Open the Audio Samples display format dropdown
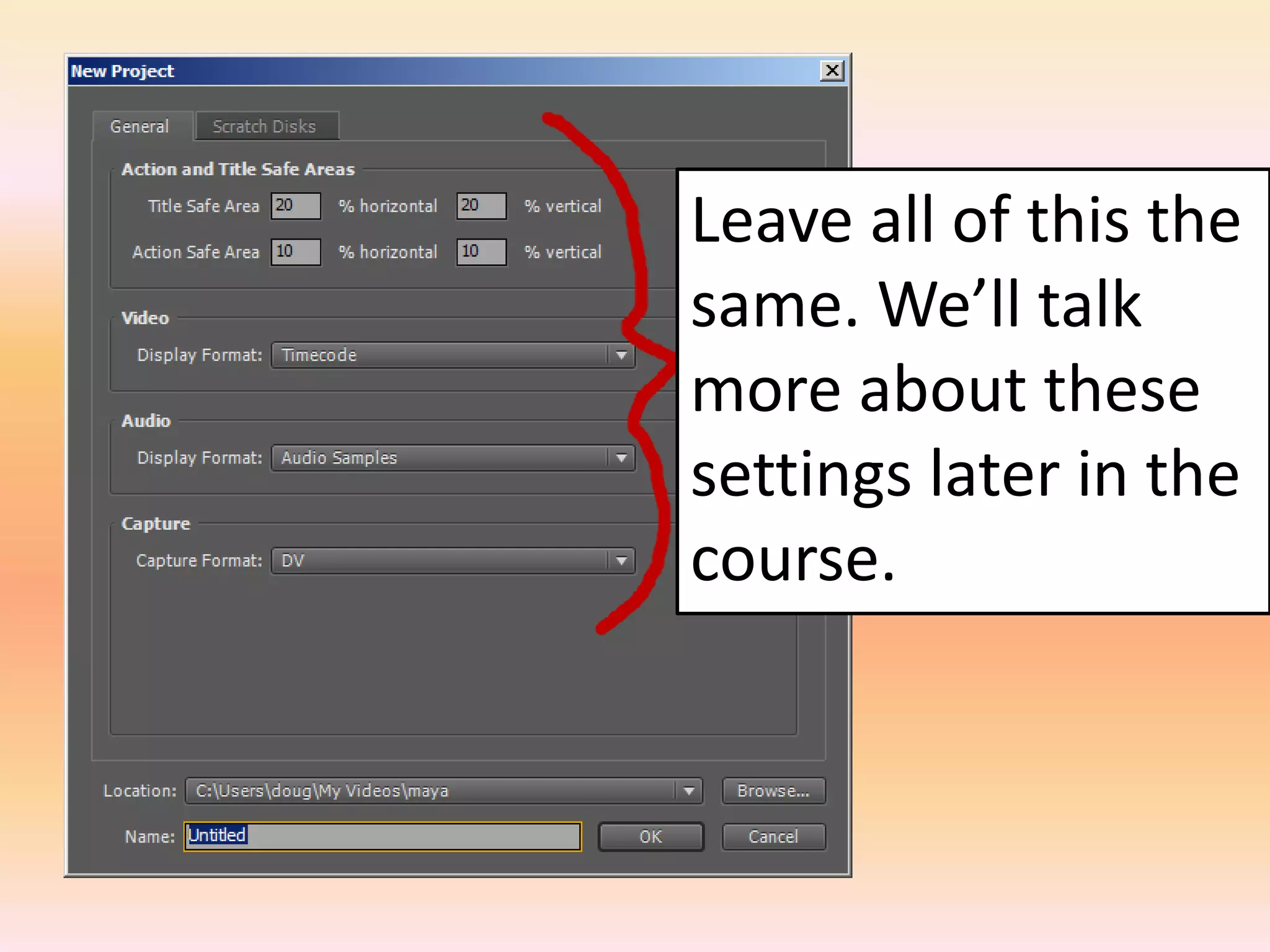 click(x=453, y=458)
